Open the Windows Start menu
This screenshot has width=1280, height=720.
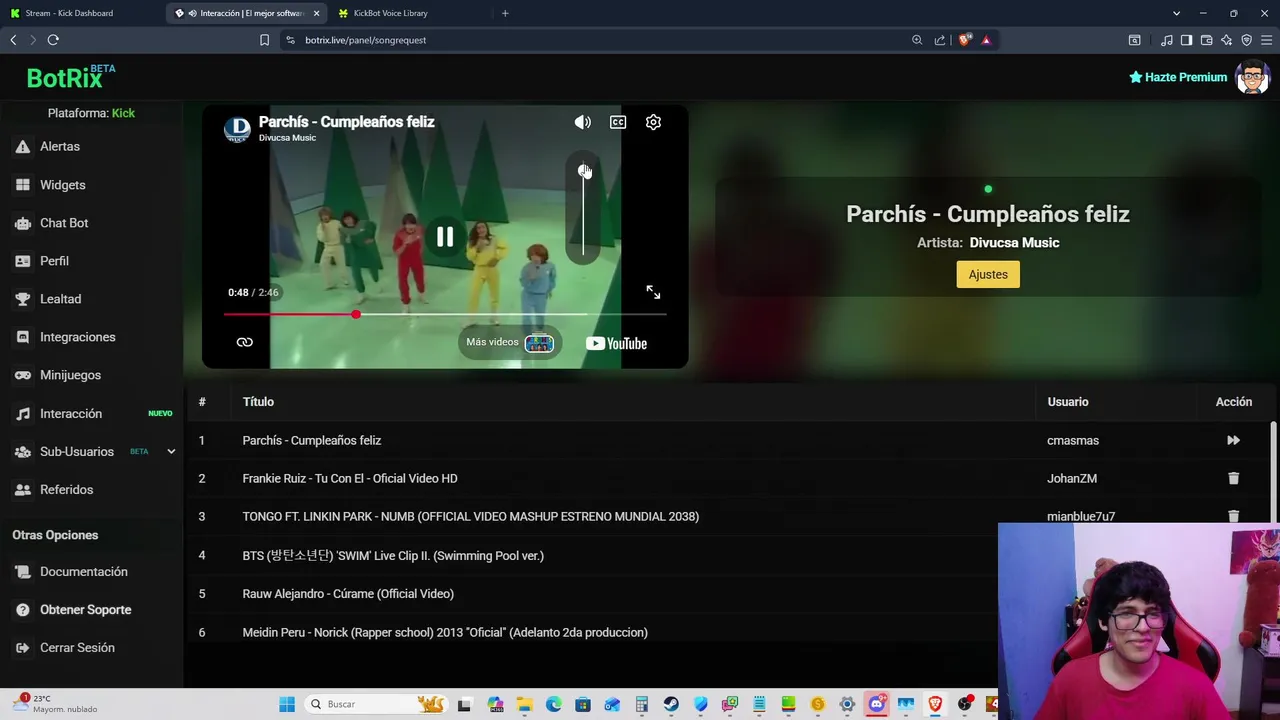click(287, 704)
